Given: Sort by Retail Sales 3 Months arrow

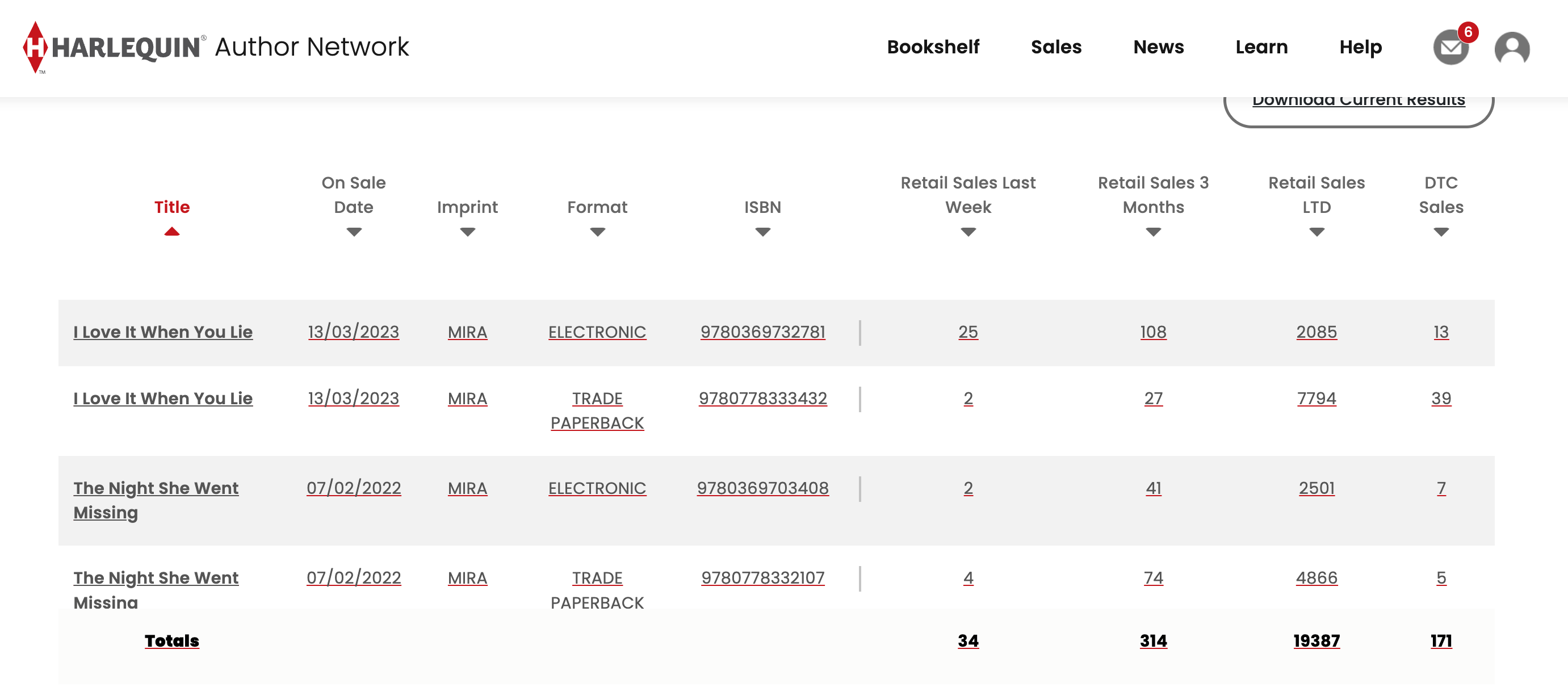Looking at the screenshot, I should [1153, 232].
